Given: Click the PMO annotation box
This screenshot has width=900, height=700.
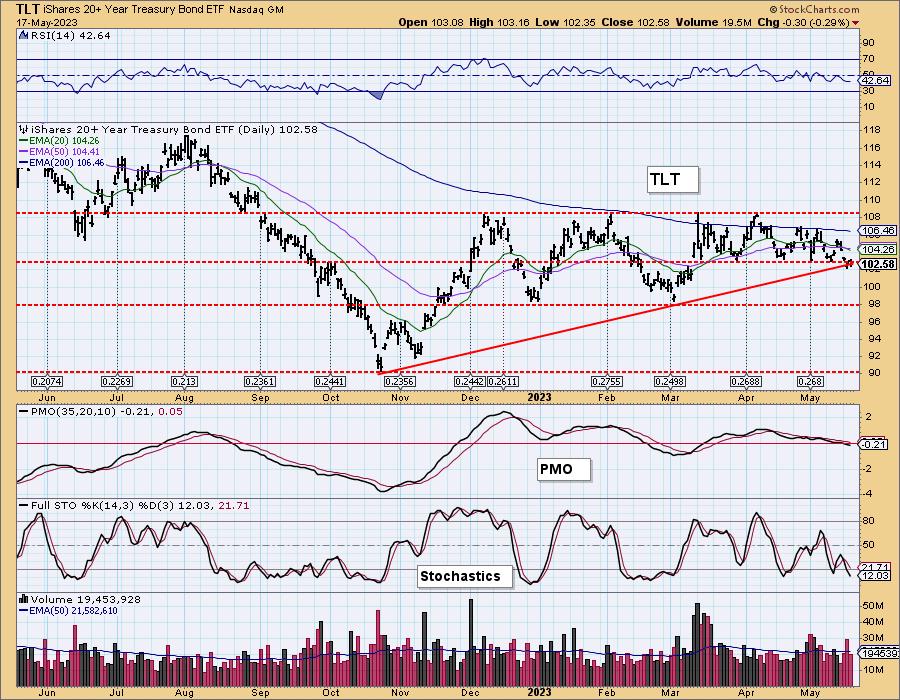Looking at the screenshot, I should pos(564,469).
